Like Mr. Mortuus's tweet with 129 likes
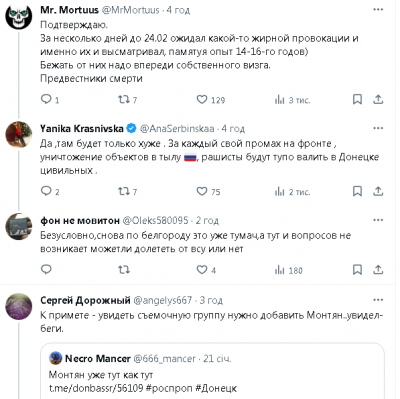Viewport: 400px width, 399px height. tap(211, 99)
